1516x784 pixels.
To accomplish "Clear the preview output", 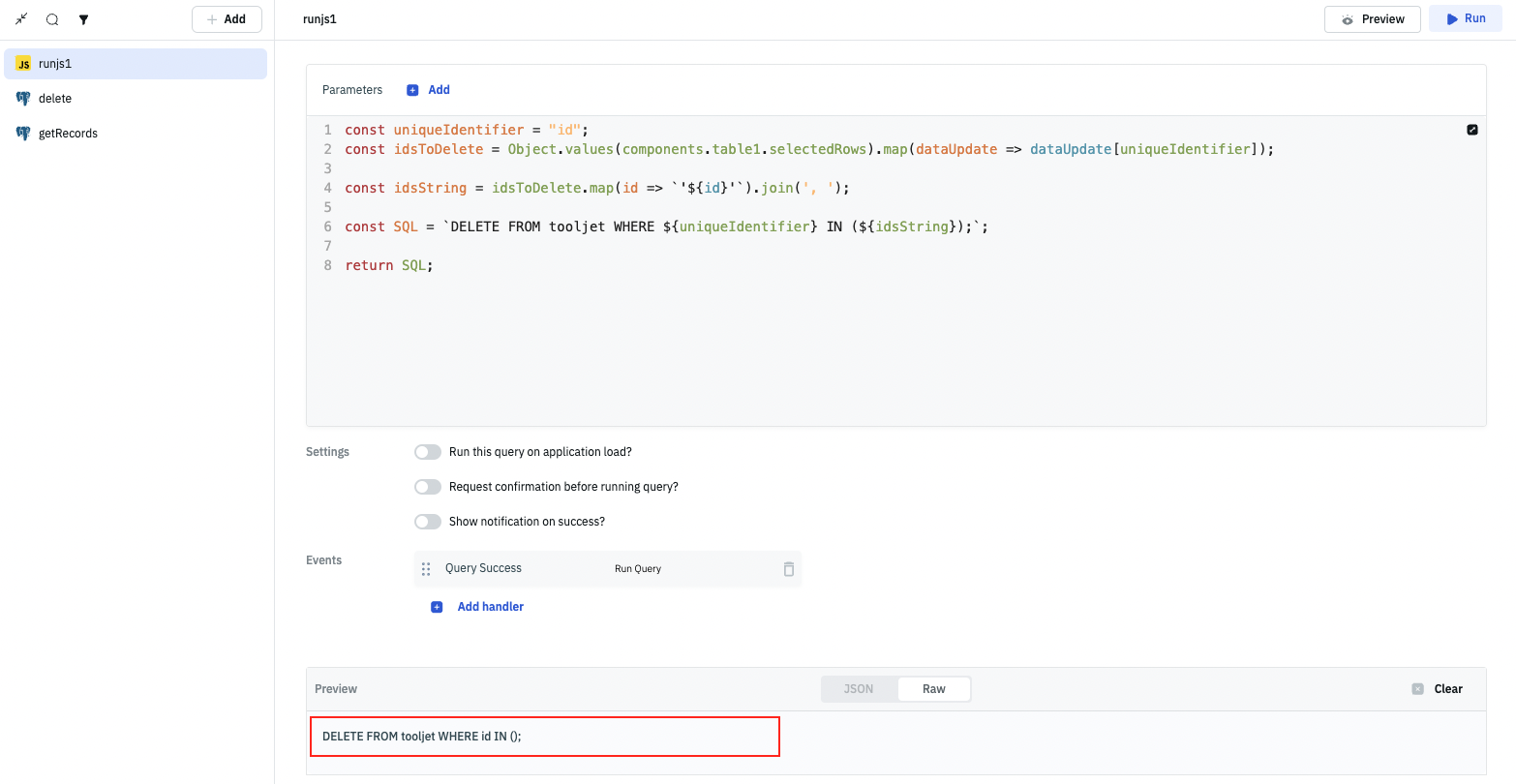I will click(1438, 689).
